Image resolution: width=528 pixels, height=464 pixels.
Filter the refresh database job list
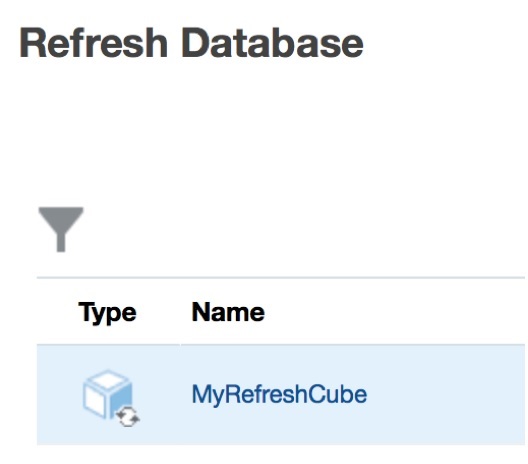point(61,229)
